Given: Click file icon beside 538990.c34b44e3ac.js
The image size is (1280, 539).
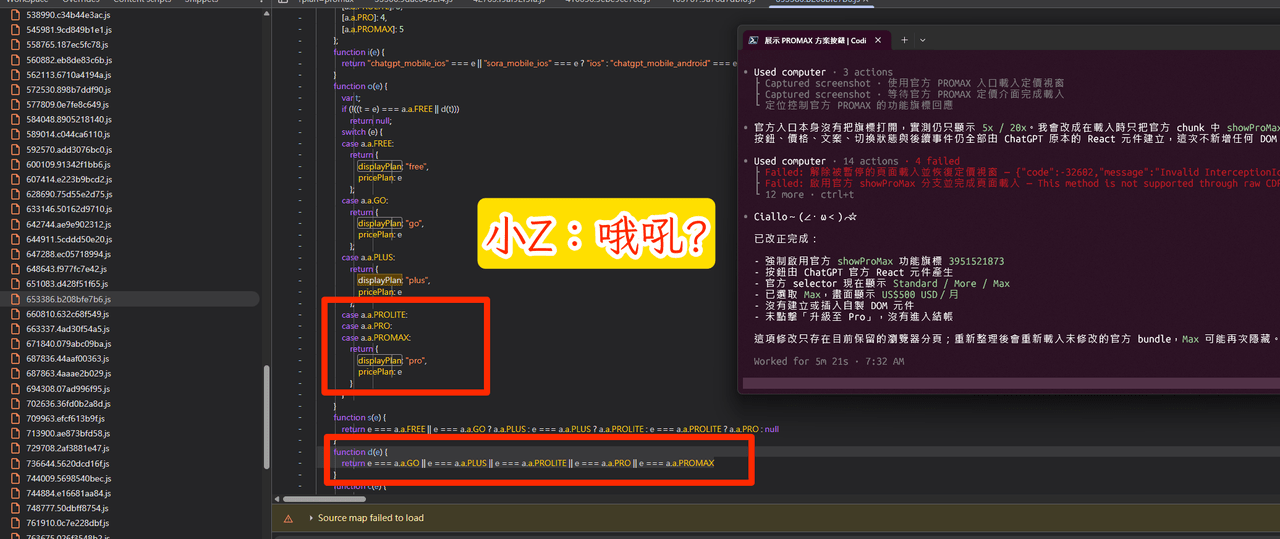Looking at the screenshot, I should coord(15,16).
